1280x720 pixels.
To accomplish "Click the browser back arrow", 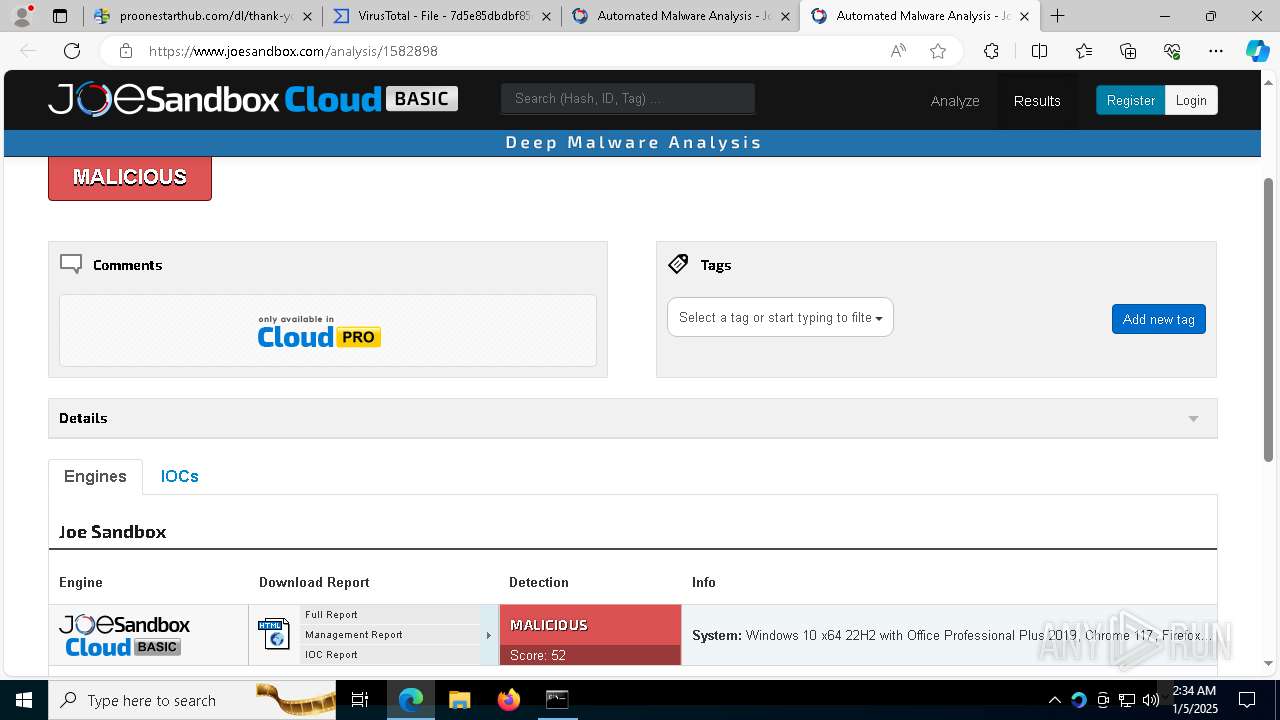I will 28,51.
